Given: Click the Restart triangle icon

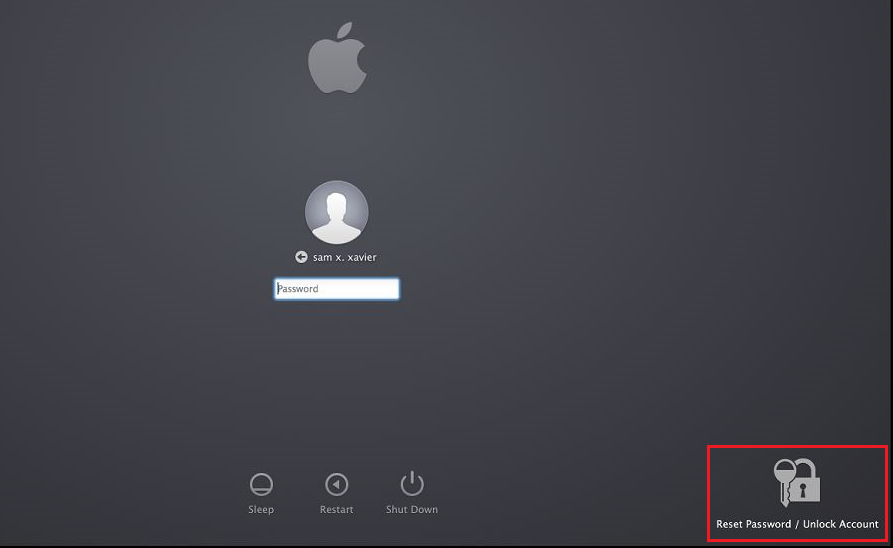Looking at the screenshot, I should [x=337, y=485].
